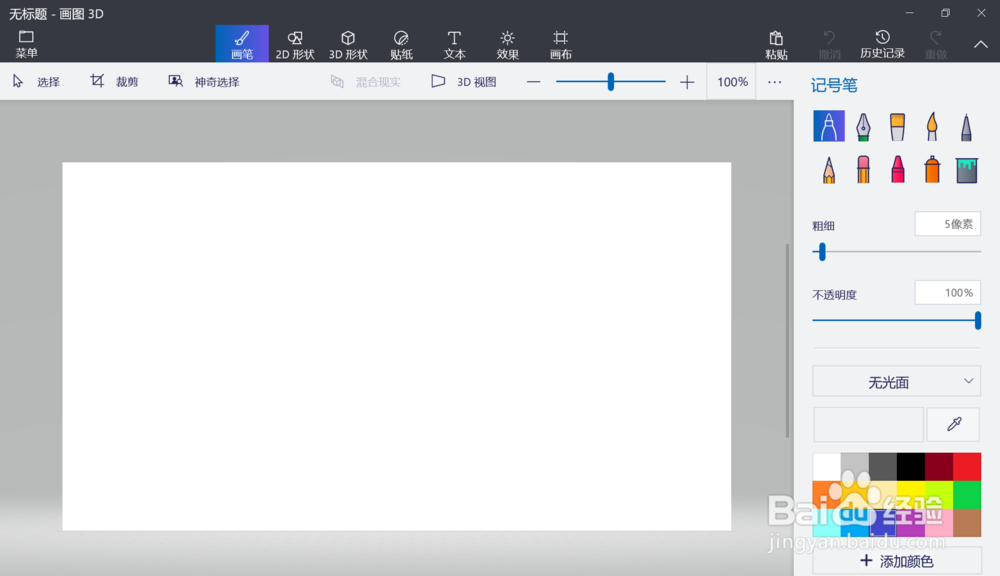
Task: Pick the dark red color swatch
Action: coord(939,467)
